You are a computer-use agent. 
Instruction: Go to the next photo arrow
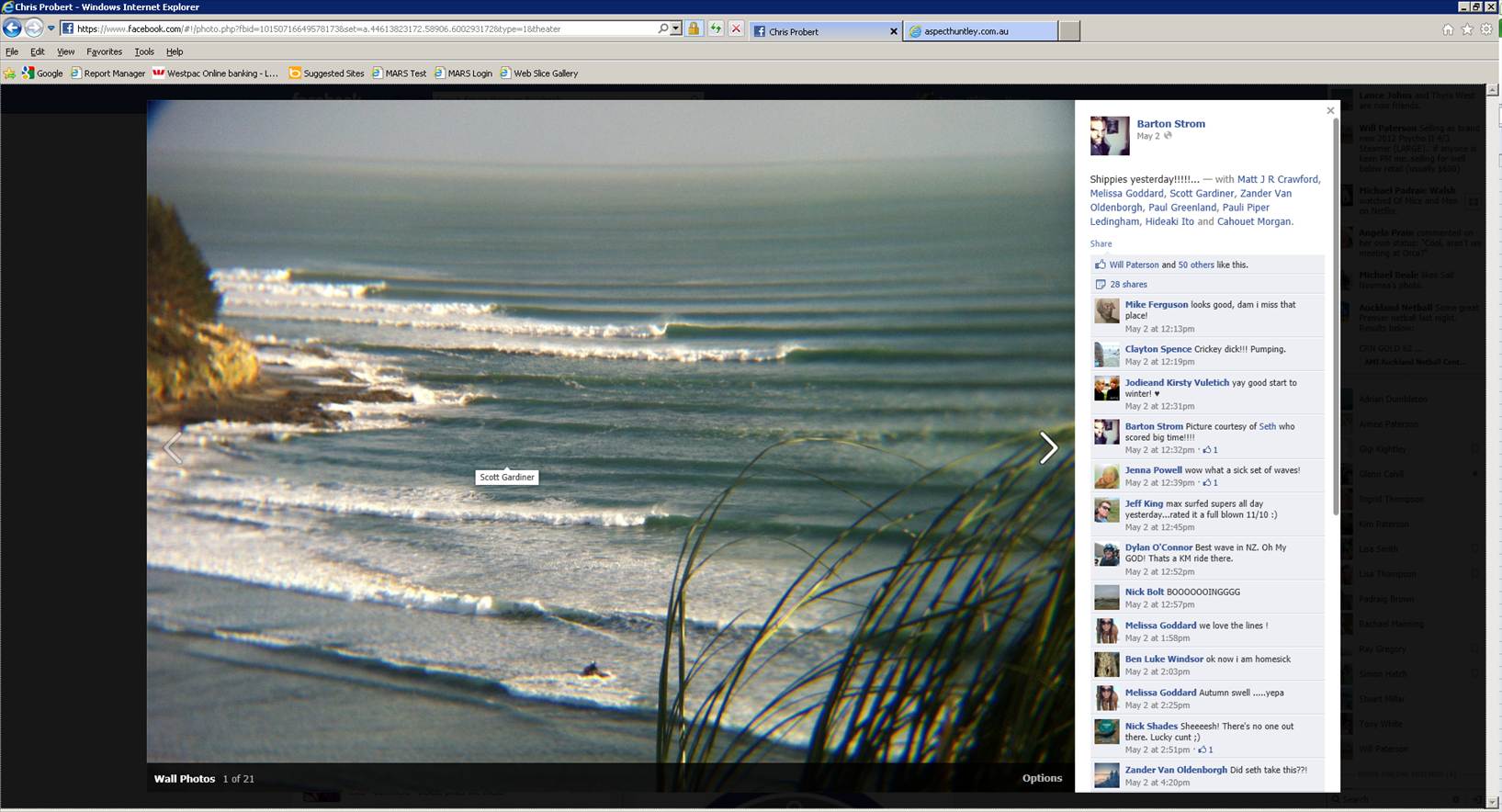pyautogui.click(x=1048, y=448)
